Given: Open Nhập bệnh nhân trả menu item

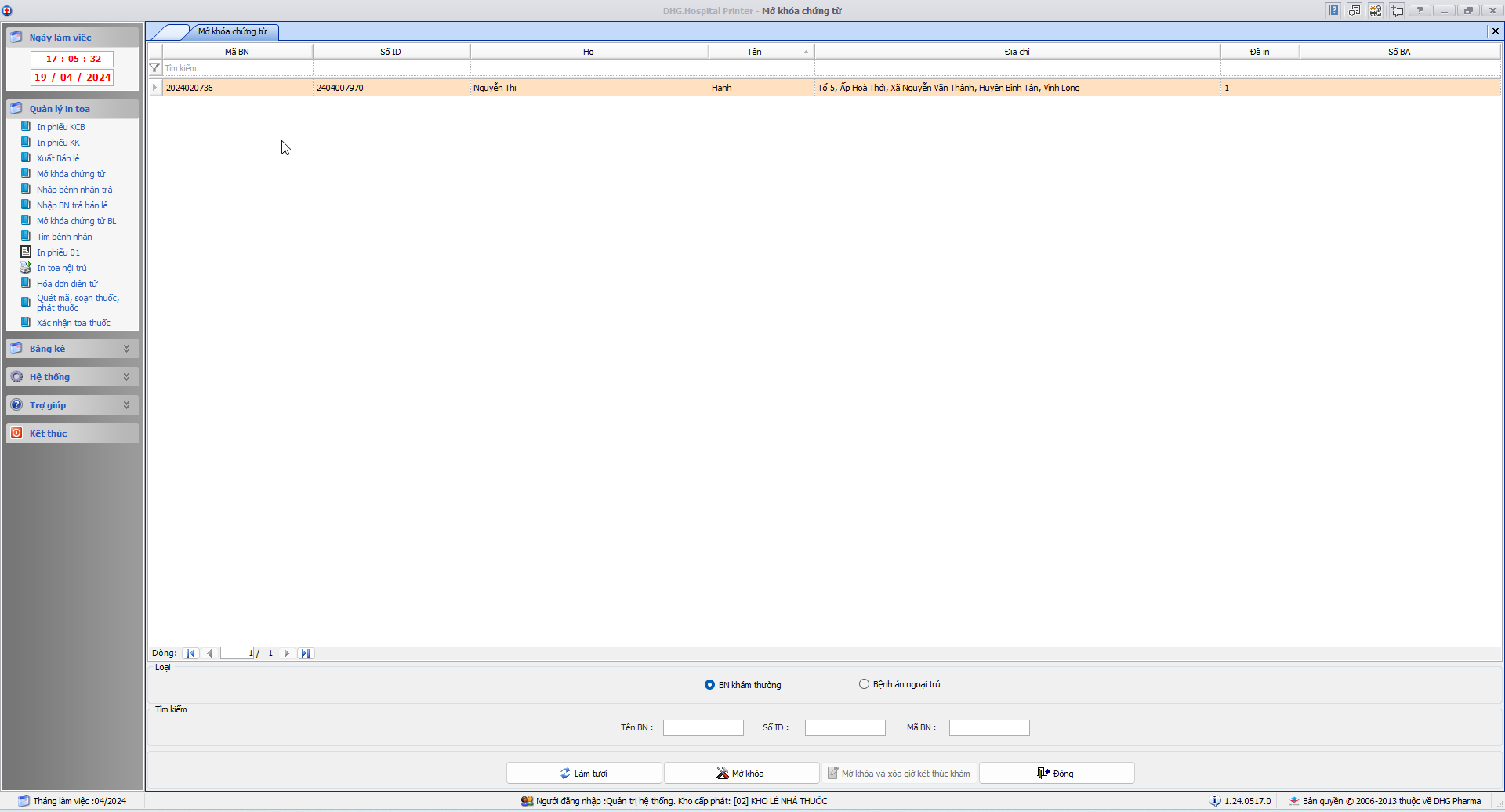Looking at the screenshot, I should [x=74, y=190].
